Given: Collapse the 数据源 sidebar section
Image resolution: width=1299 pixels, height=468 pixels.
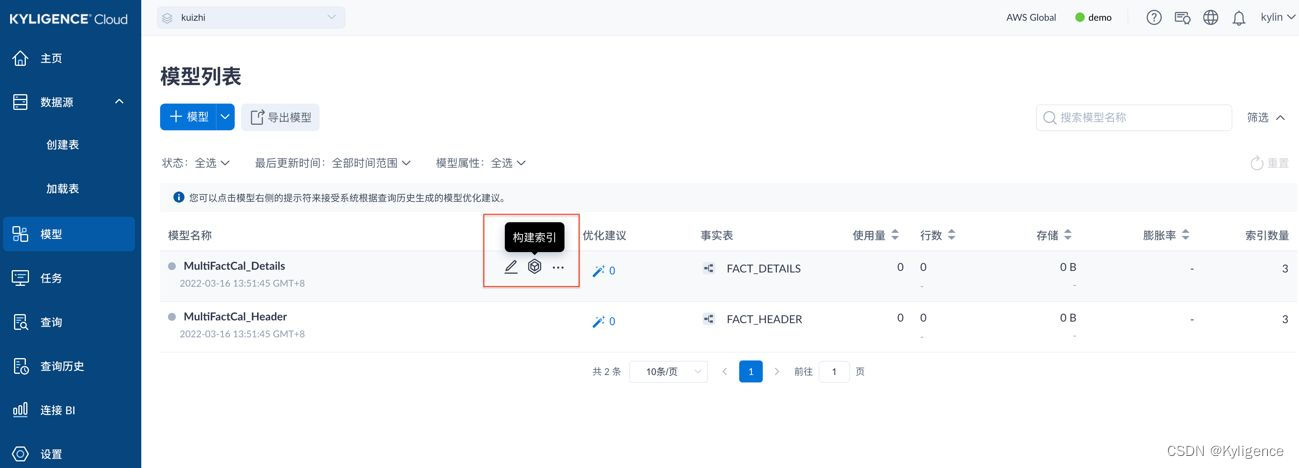Looking at the screenshot, I should point(119,102).
